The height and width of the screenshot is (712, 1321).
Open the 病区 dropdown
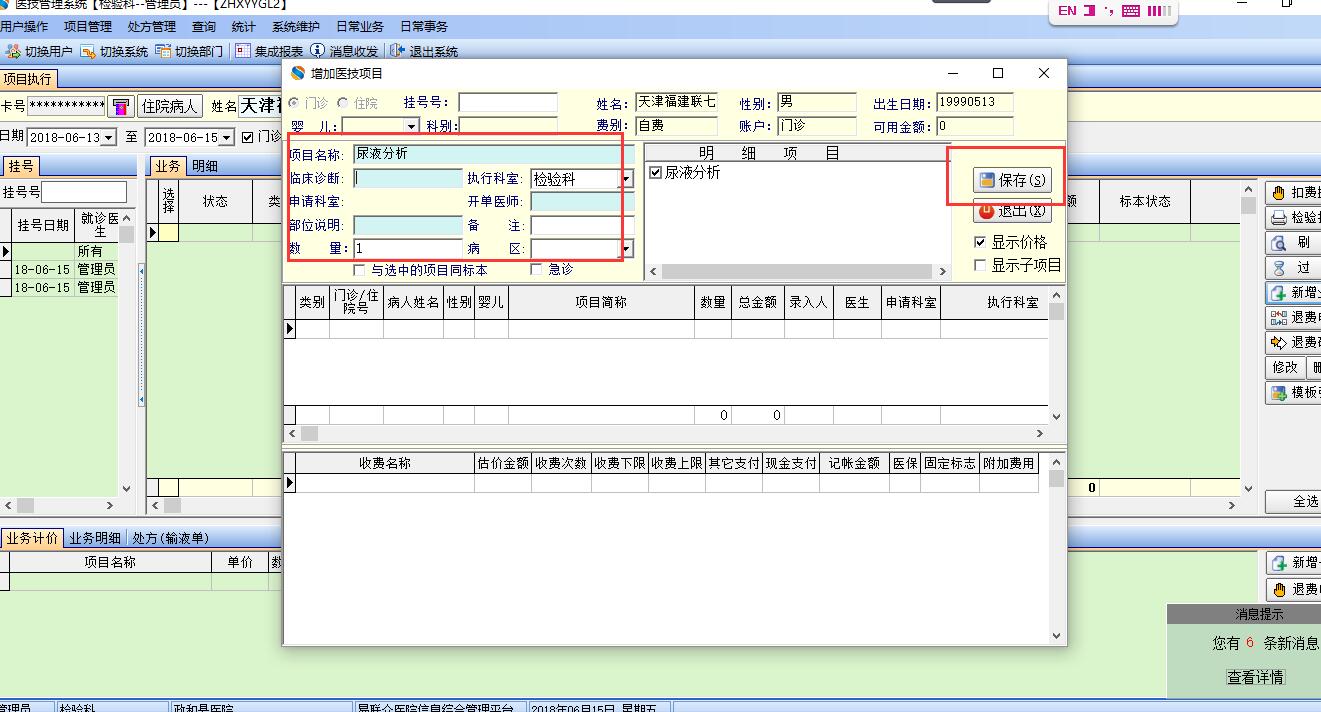(626, 249)
